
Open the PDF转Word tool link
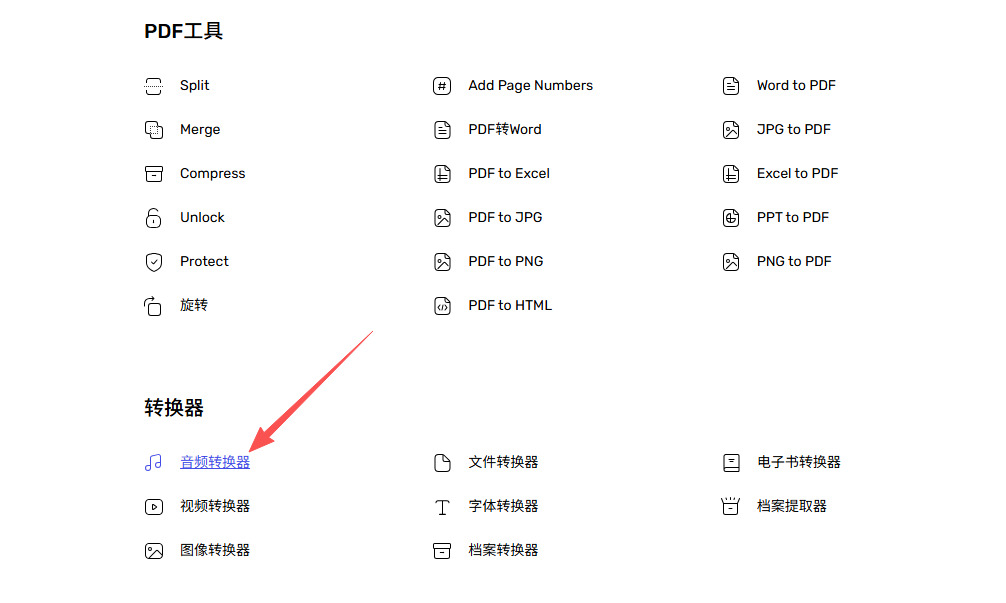coord(504,130)
